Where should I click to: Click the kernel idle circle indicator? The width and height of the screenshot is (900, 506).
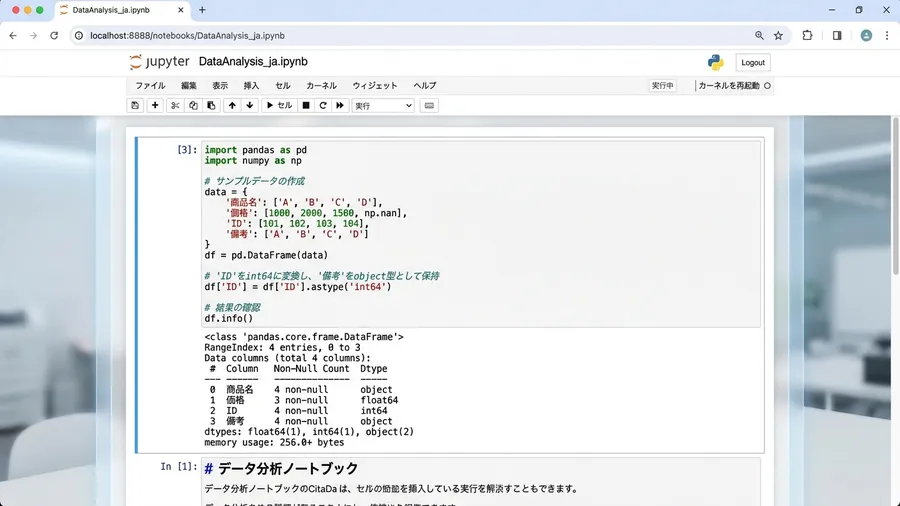click(x=767, y=85)
